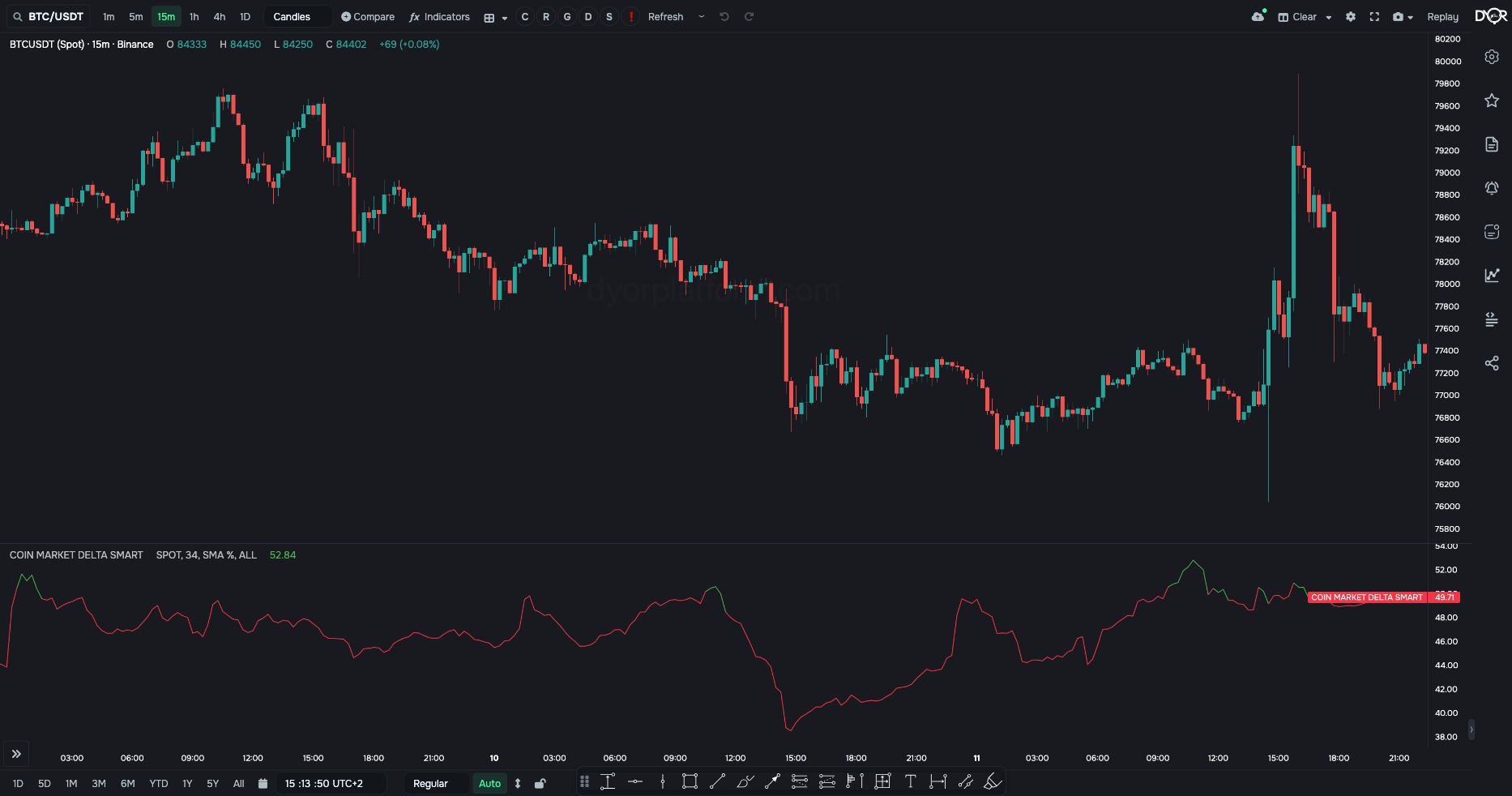This screenshot has width=1512, height=796.
Task: Select the trend line drawing tool
Action: tap(717, 781)
